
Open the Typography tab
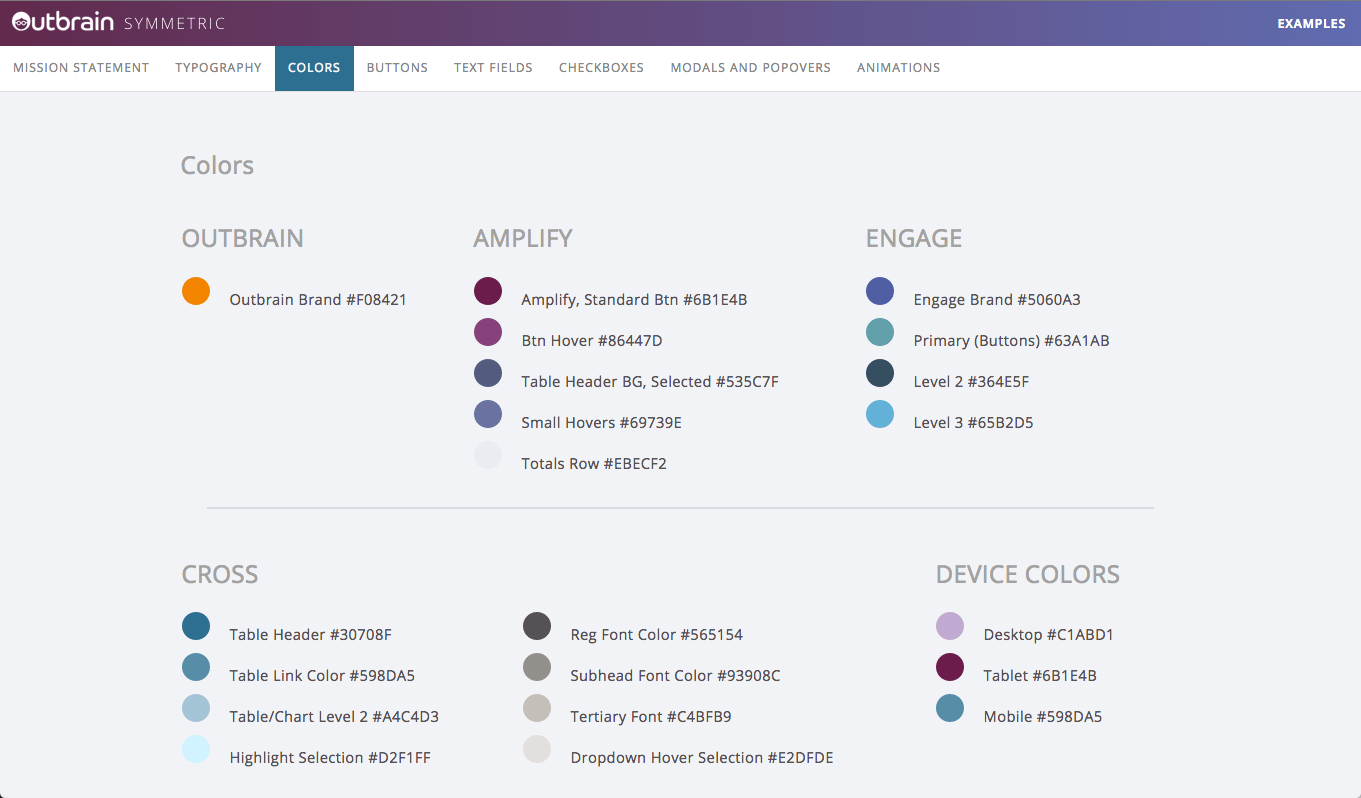tap(218, 68)
